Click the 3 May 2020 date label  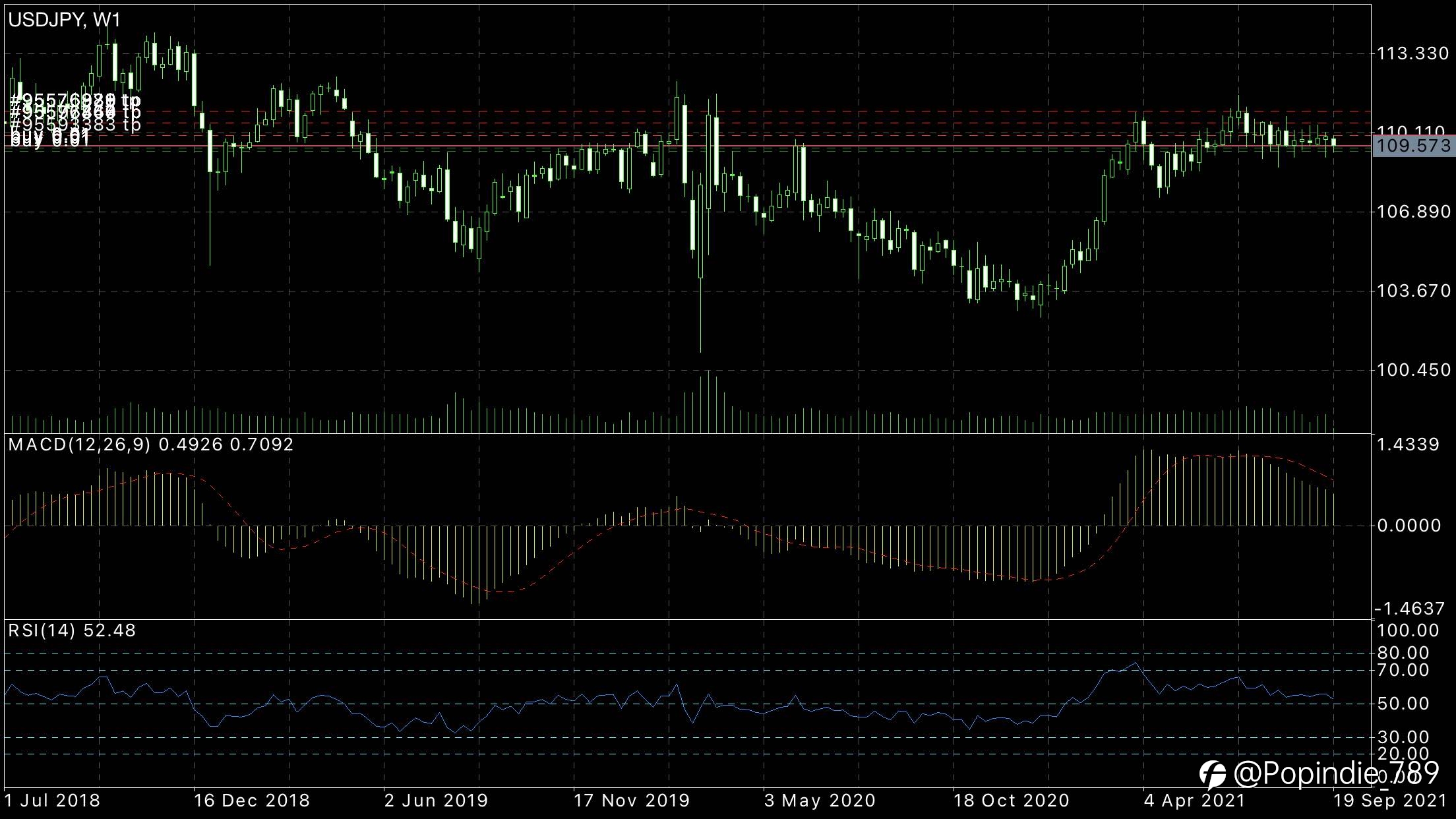pos(820,801)
